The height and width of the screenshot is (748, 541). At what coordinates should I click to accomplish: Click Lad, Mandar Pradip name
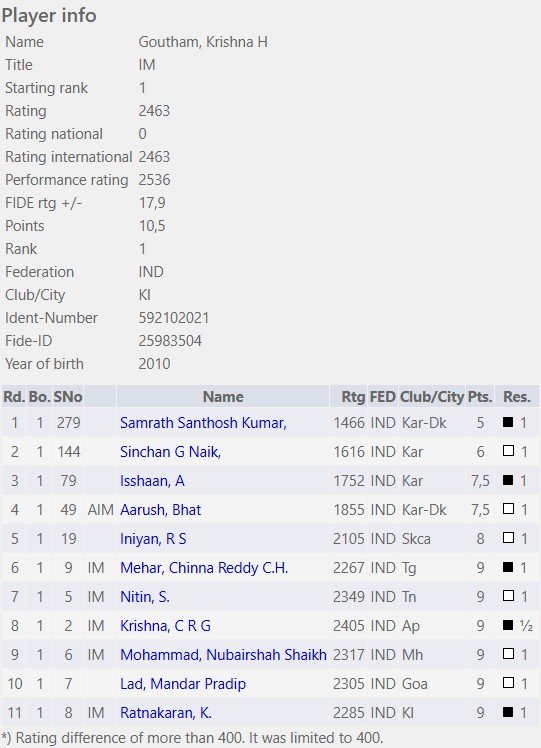[183, 684]
